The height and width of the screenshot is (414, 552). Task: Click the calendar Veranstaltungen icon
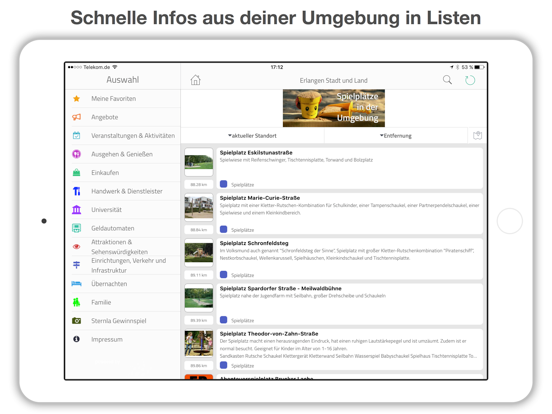76,136
